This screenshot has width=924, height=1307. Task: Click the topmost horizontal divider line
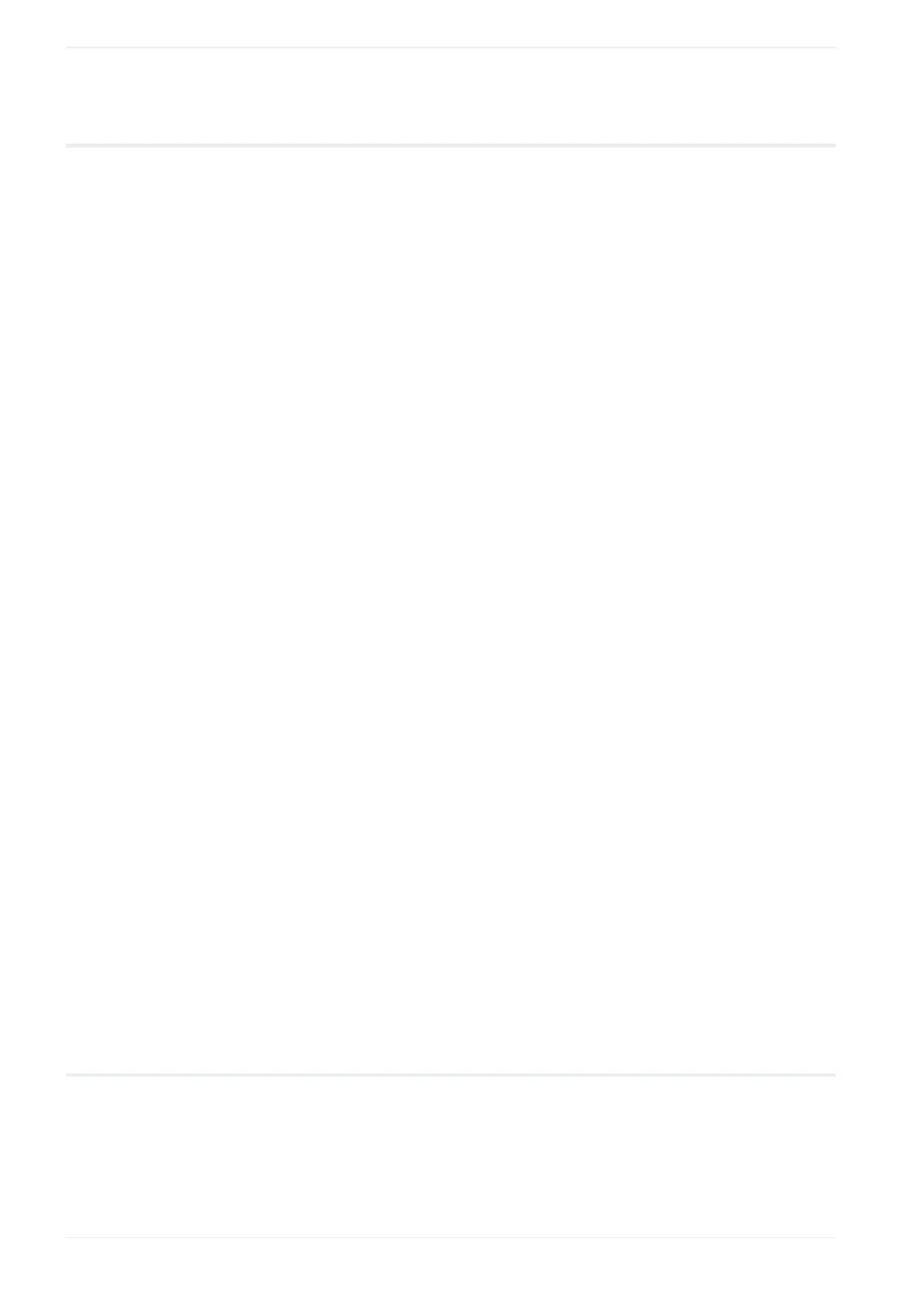pyautogui.click(x=450, y=47)
